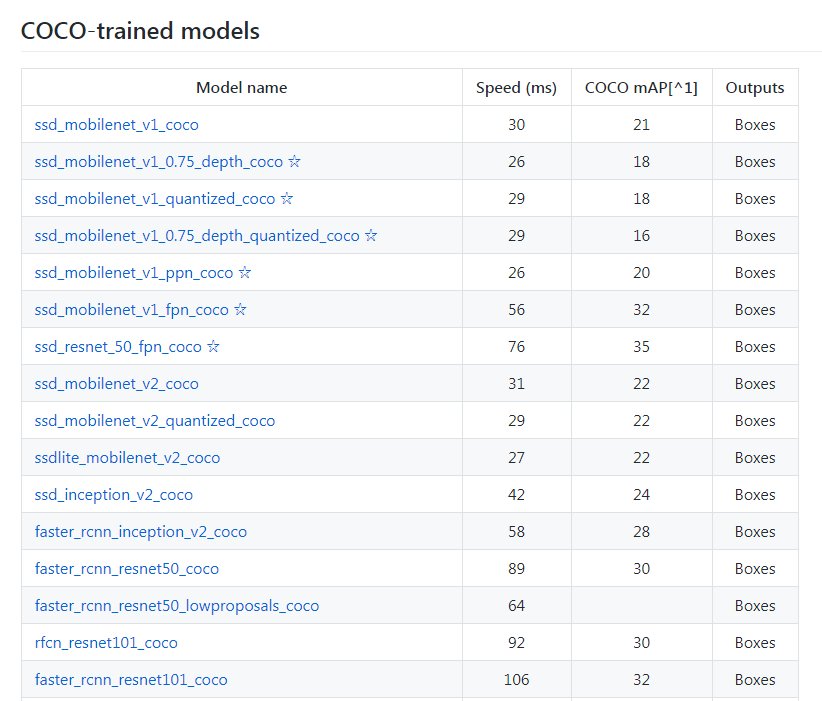This screenshot has width=822, height=701.
Task: Click the Model name column header
Action: 241,87
